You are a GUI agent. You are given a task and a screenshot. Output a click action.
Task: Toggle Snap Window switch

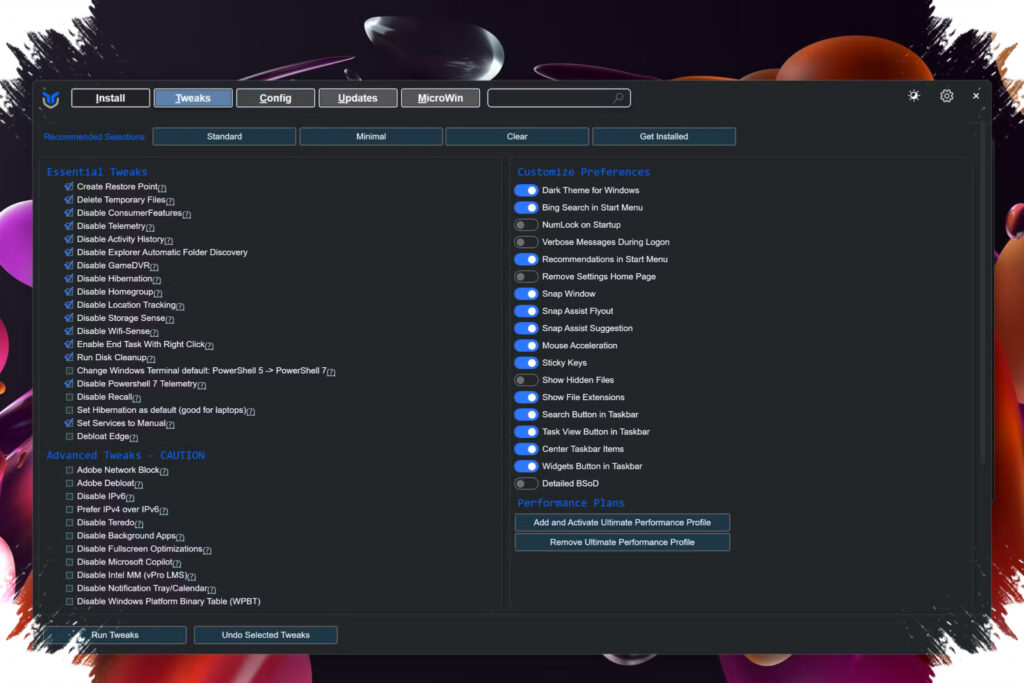pos(526,294)
